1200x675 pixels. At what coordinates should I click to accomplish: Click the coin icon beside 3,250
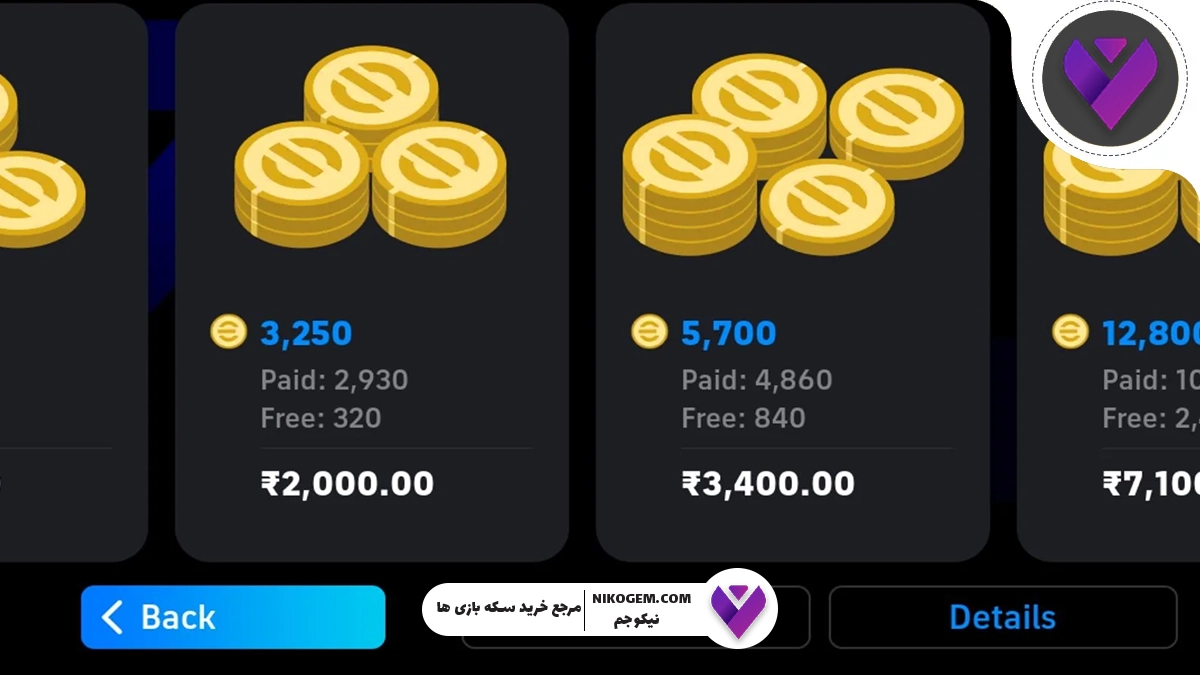click(x=228, y=332)
